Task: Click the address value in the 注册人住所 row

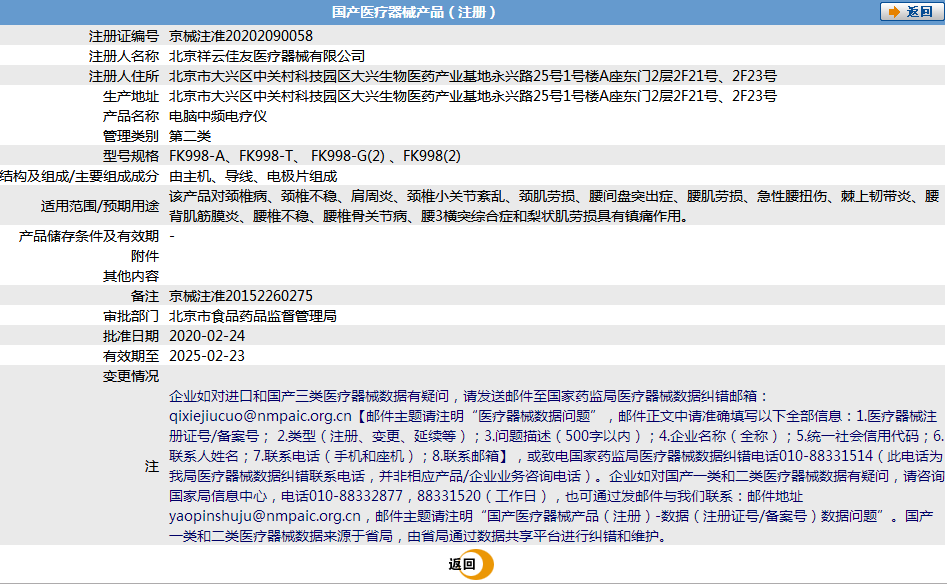Action: [x=473, y=76]
